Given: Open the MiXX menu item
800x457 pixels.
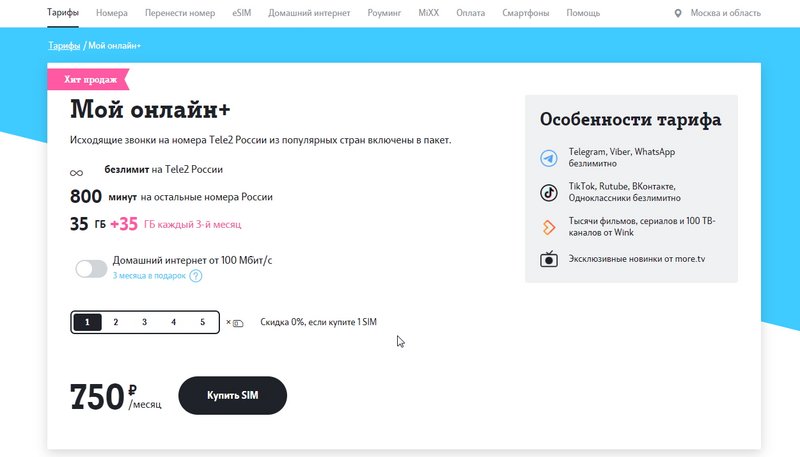Looking at the screenshot, I should coord(429,13).
